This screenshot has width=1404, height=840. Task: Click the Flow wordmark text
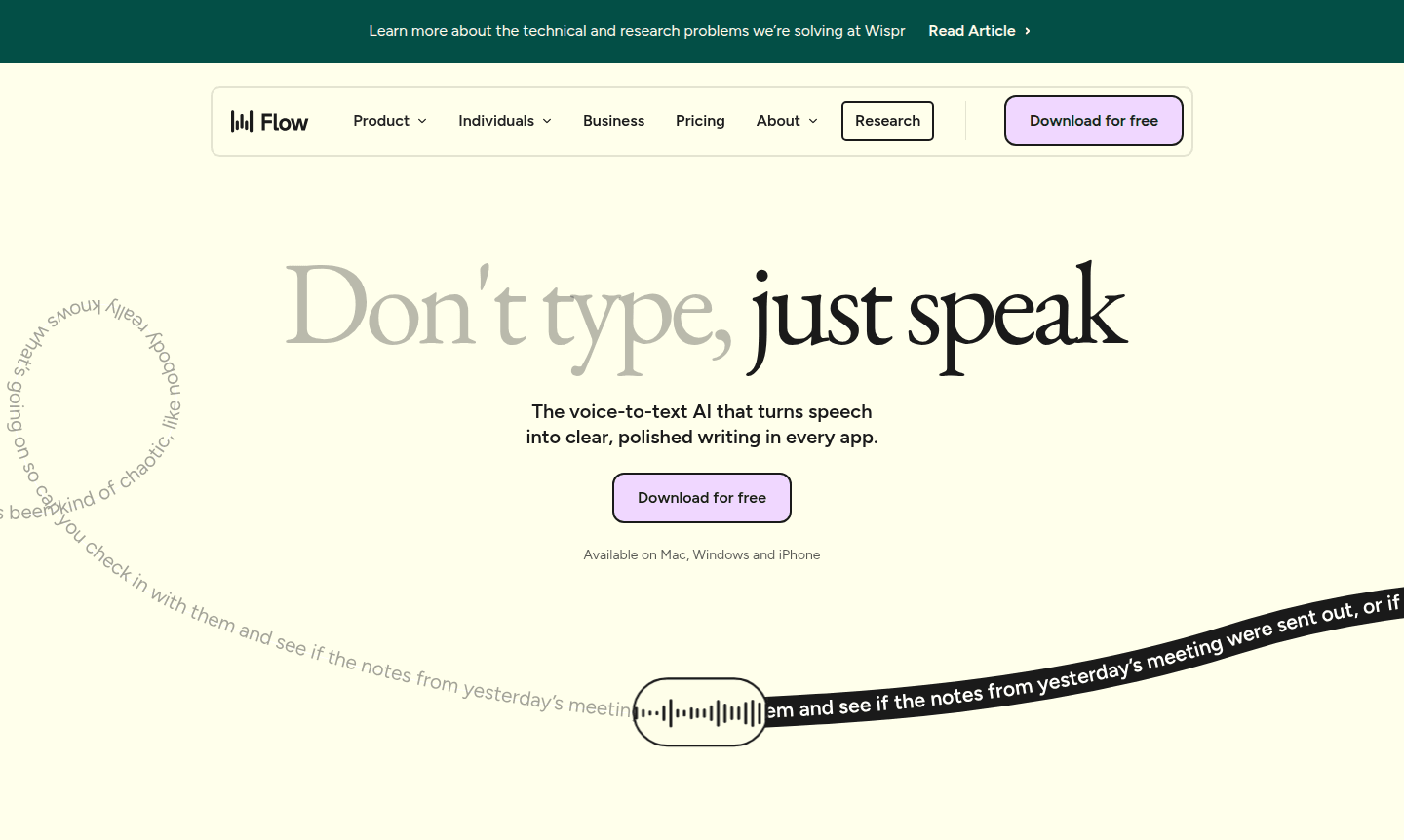tap(284, 122)
